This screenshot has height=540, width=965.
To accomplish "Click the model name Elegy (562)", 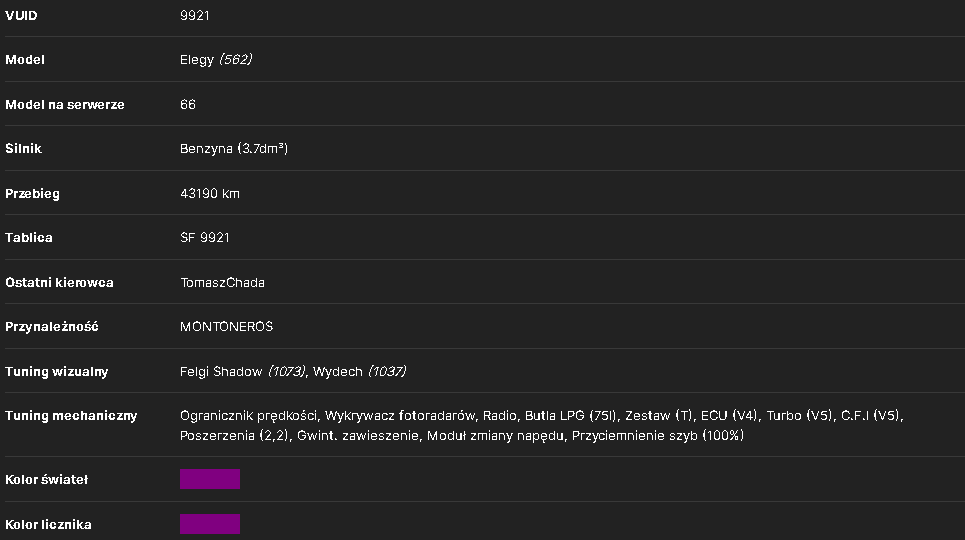I will pos(216,60).
